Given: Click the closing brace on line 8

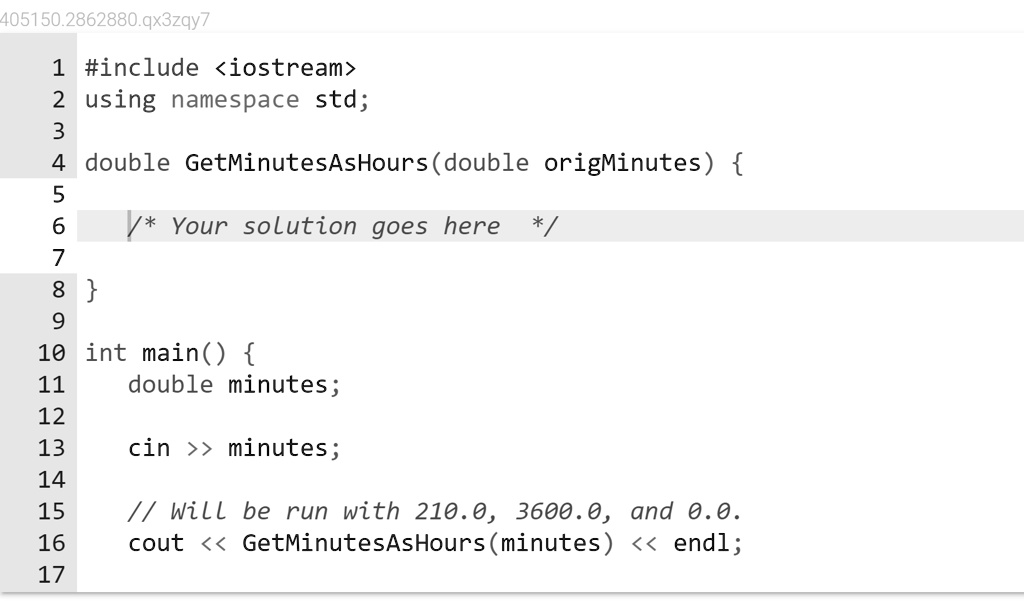Looking at the screenshot, I should pos(91,289).
